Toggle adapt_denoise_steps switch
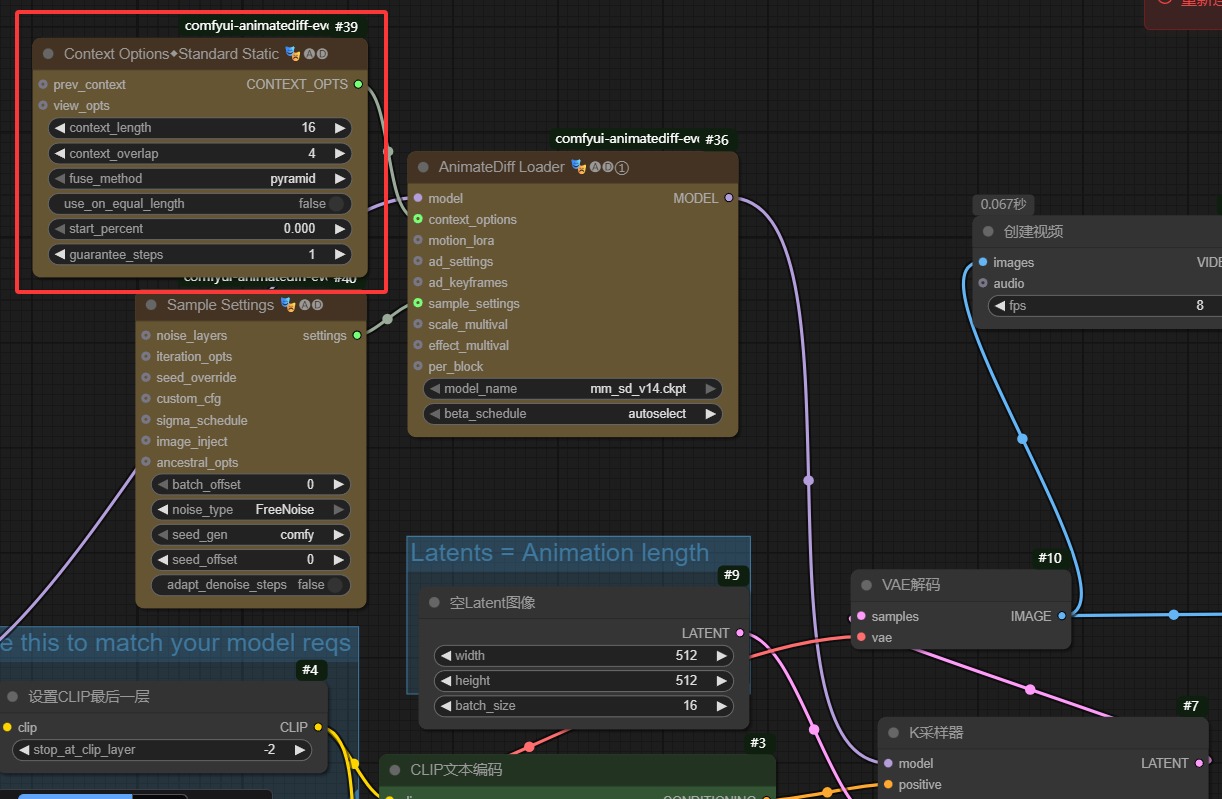The width and height of the screenshot is (1222, 799). [336, 585]
